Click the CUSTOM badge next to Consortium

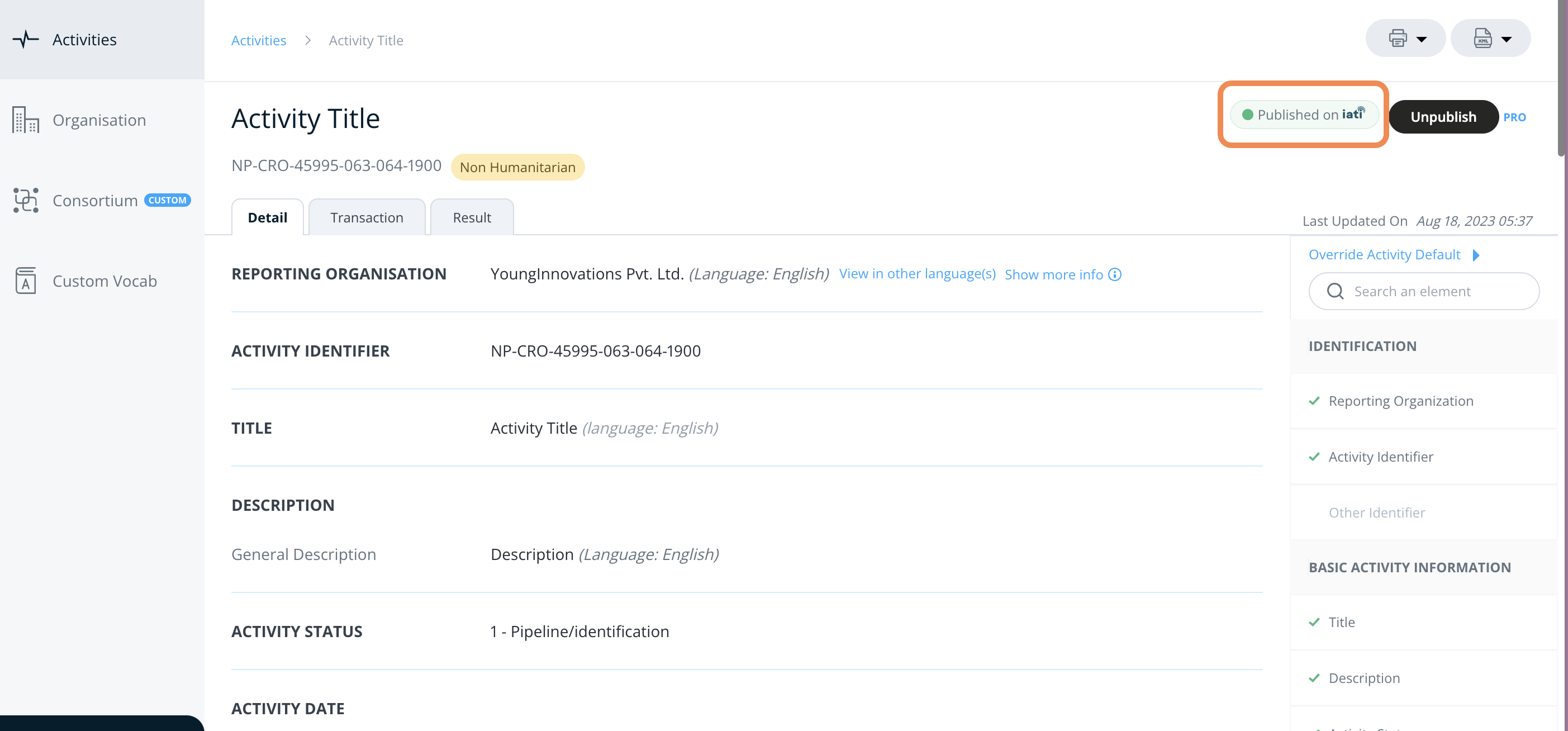pos(168,200)
